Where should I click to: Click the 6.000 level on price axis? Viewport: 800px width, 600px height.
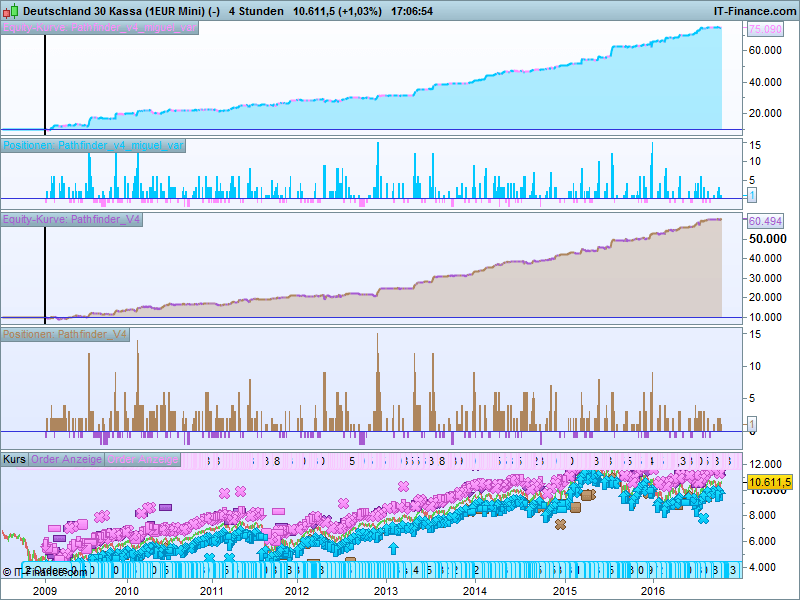click(762, 541)
